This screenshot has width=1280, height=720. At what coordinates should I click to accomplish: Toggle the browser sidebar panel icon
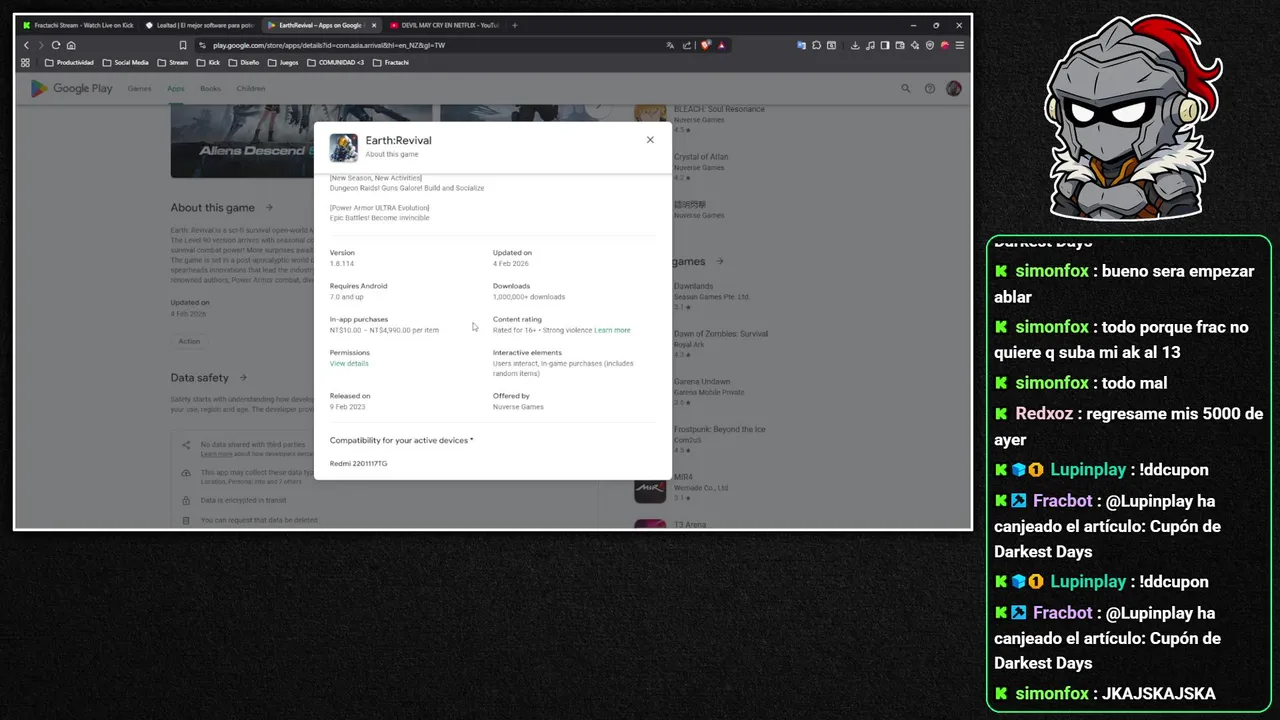tap(885, 45)
